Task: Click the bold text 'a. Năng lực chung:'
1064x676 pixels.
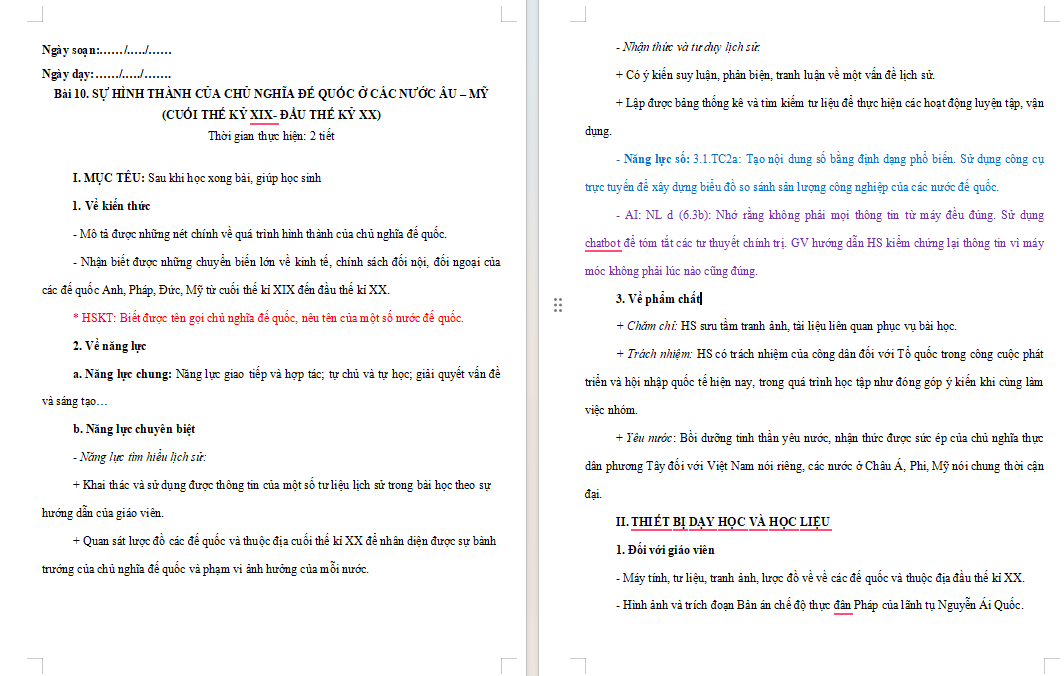Action: click(122, 374)
